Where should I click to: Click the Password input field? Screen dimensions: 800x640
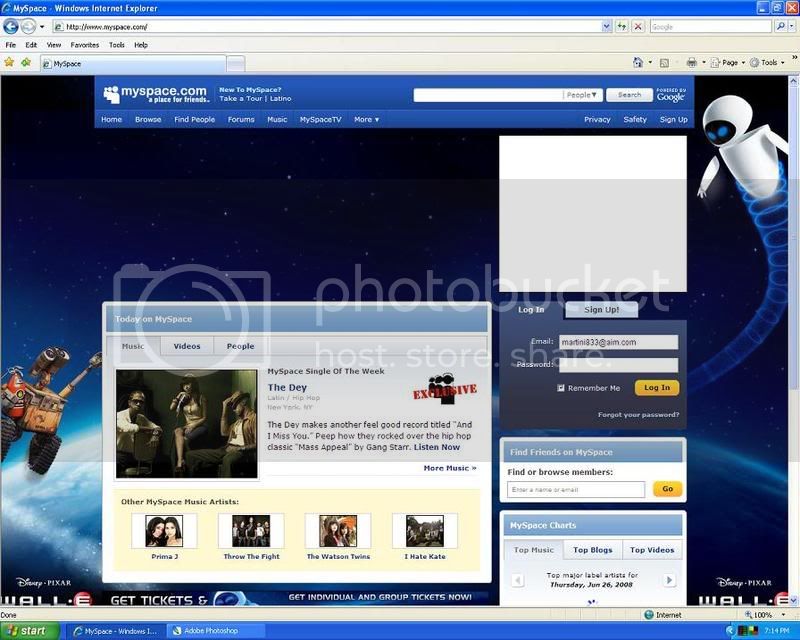[x=618, y=365]
